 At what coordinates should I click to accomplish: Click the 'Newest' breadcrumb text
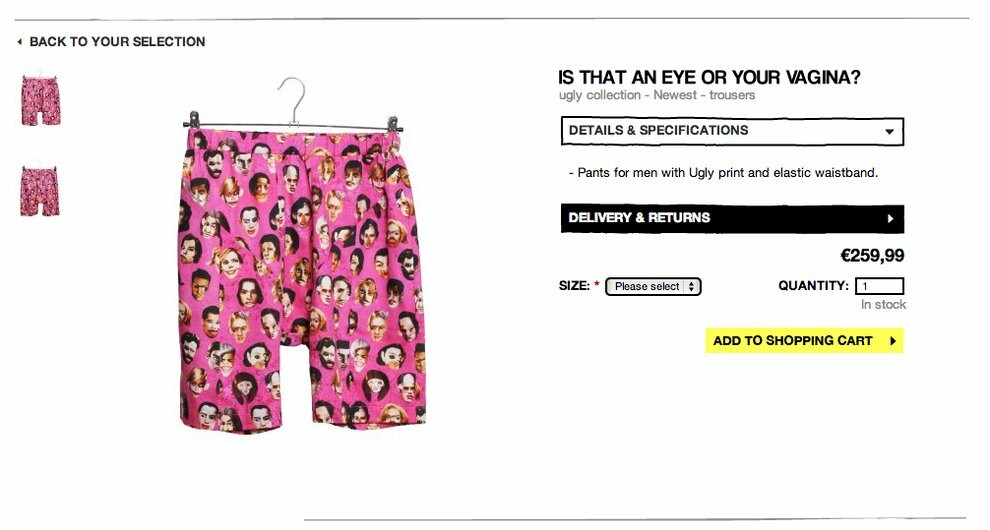click(675, 95)
